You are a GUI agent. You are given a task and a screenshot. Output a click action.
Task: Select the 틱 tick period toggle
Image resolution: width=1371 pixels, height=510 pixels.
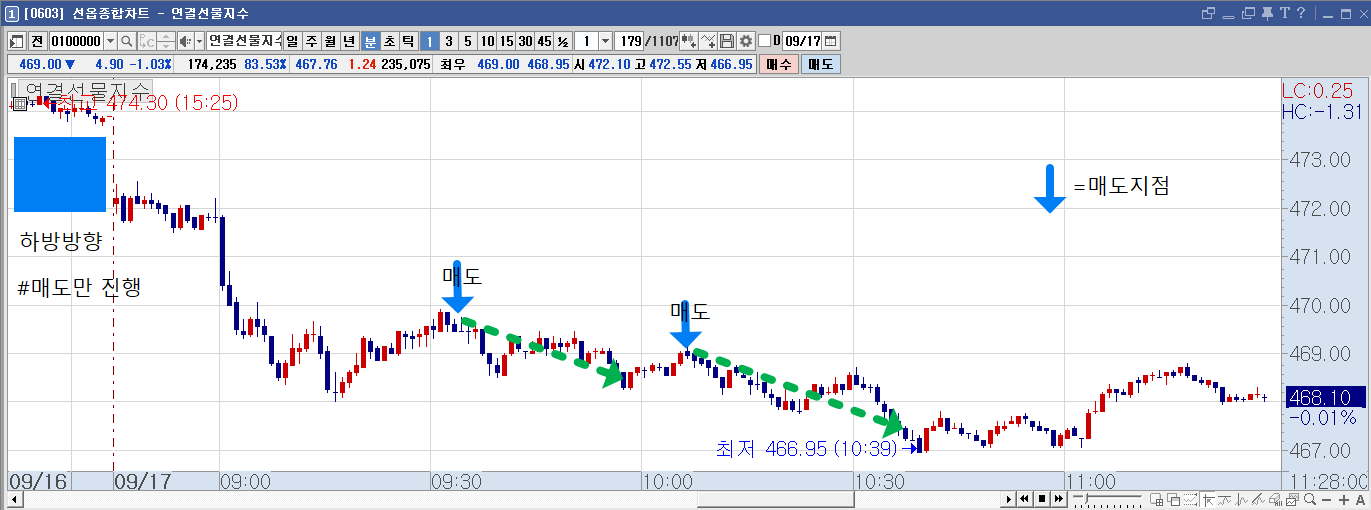(408, 41)
